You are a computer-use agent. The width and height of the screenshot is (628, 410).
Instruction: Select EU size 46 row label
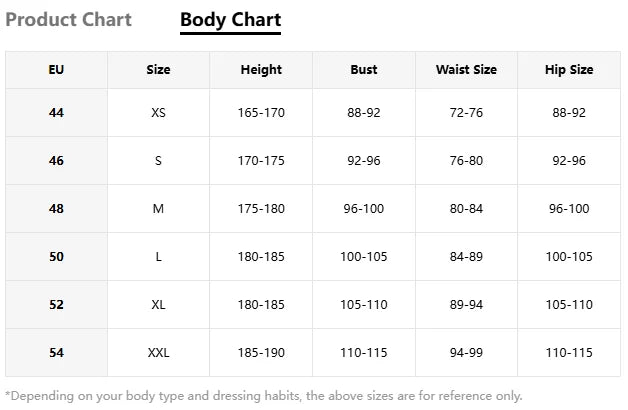pyautogui.click(x=56, y=161)
